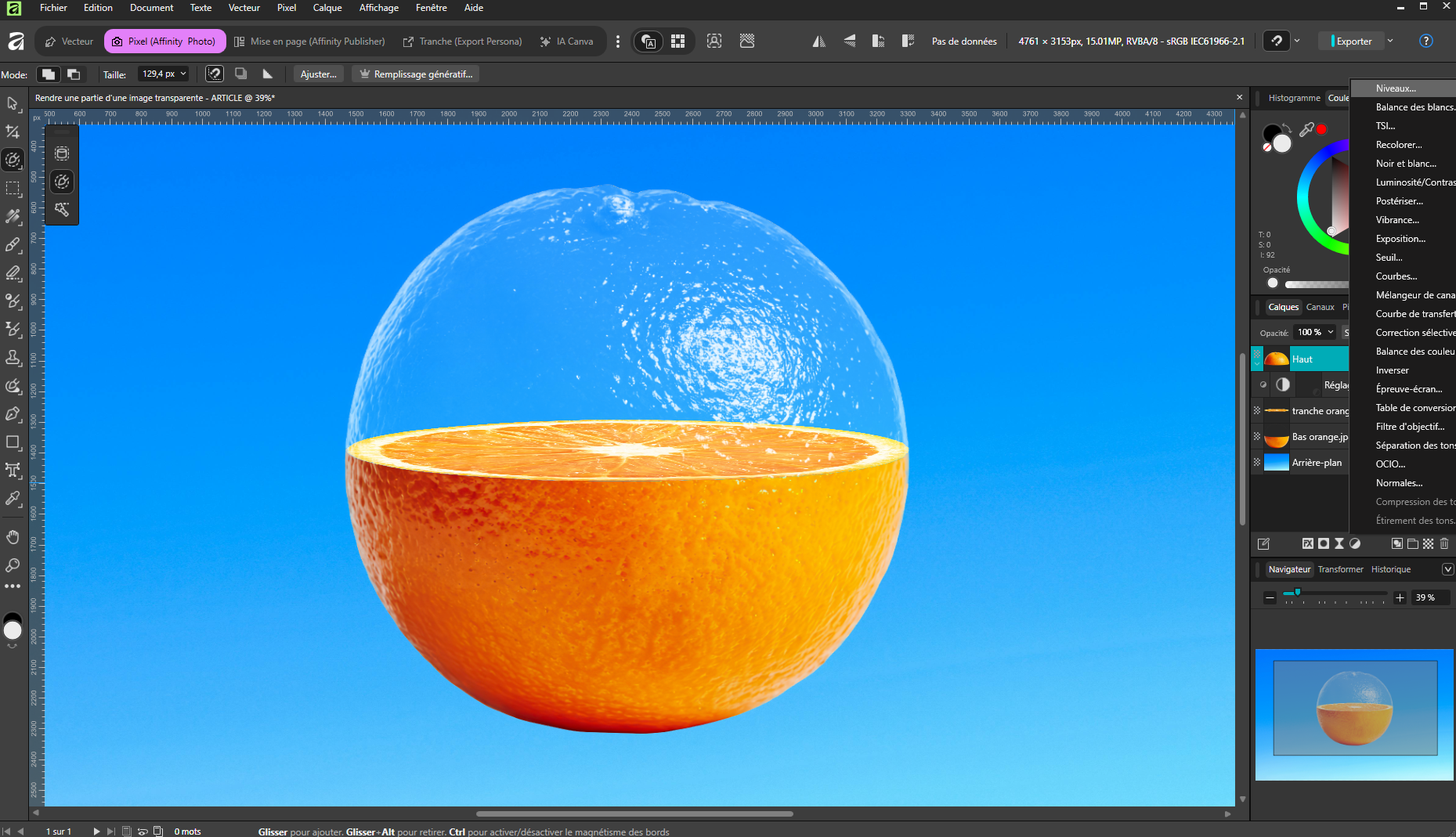Open the Calque menu

(x=327, y=8)
